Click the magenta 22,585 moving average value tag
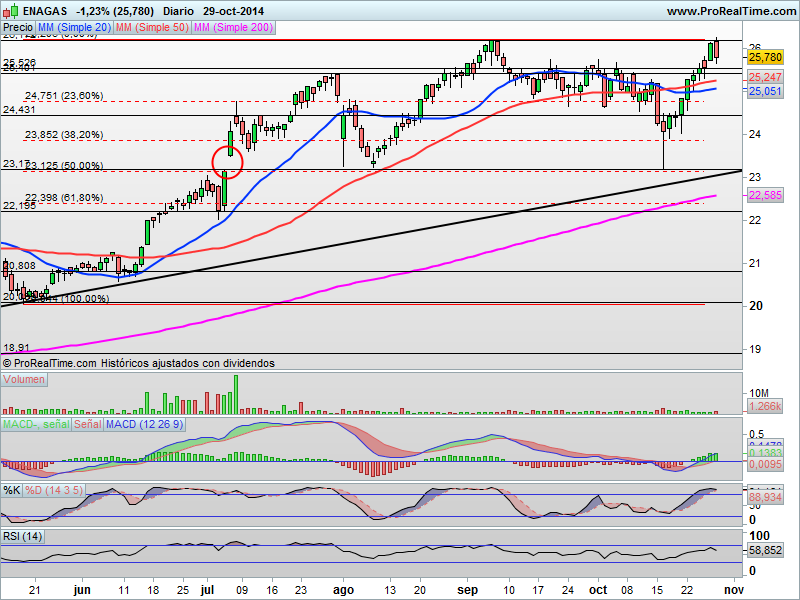This screenshot has height=600, width=800. tap(765, 195)
